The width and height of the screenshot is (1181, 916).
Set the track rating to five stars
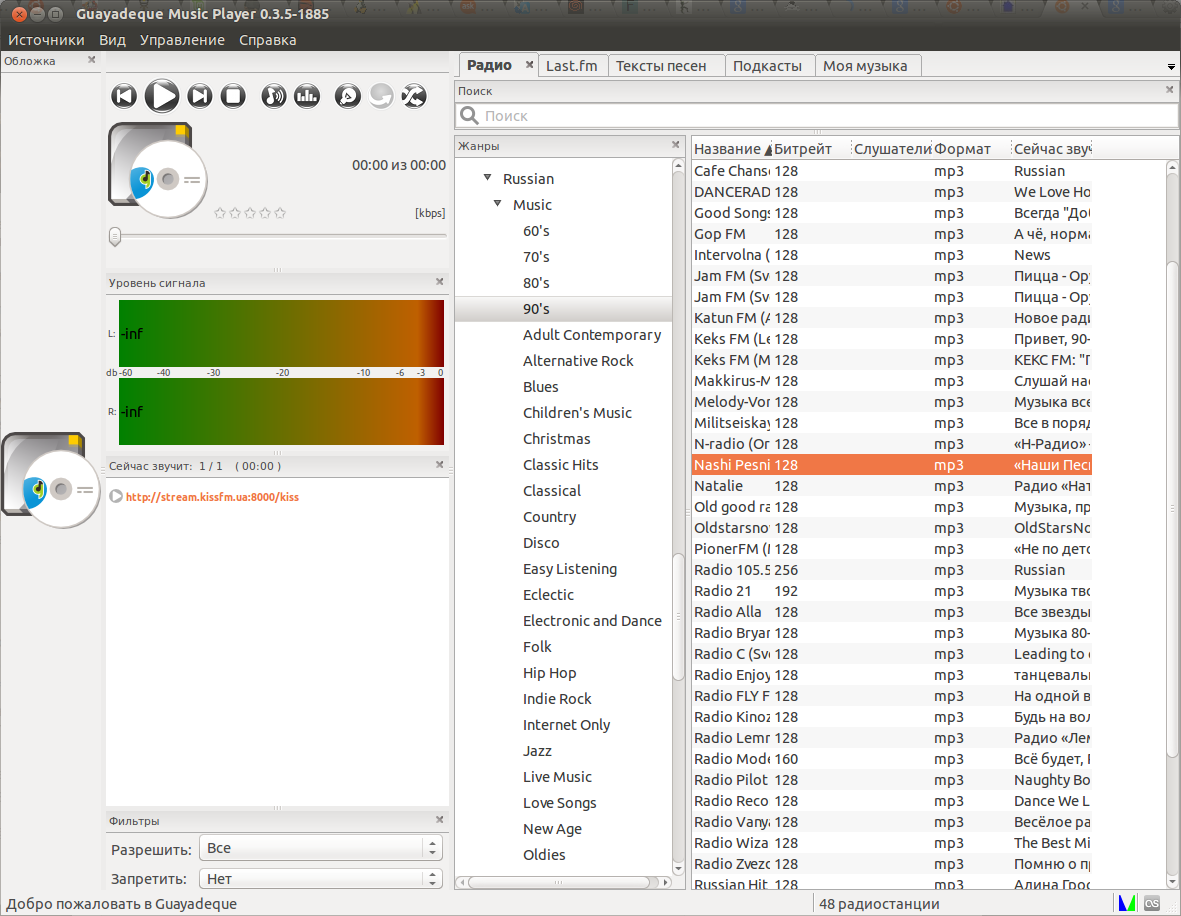[280, 213]
